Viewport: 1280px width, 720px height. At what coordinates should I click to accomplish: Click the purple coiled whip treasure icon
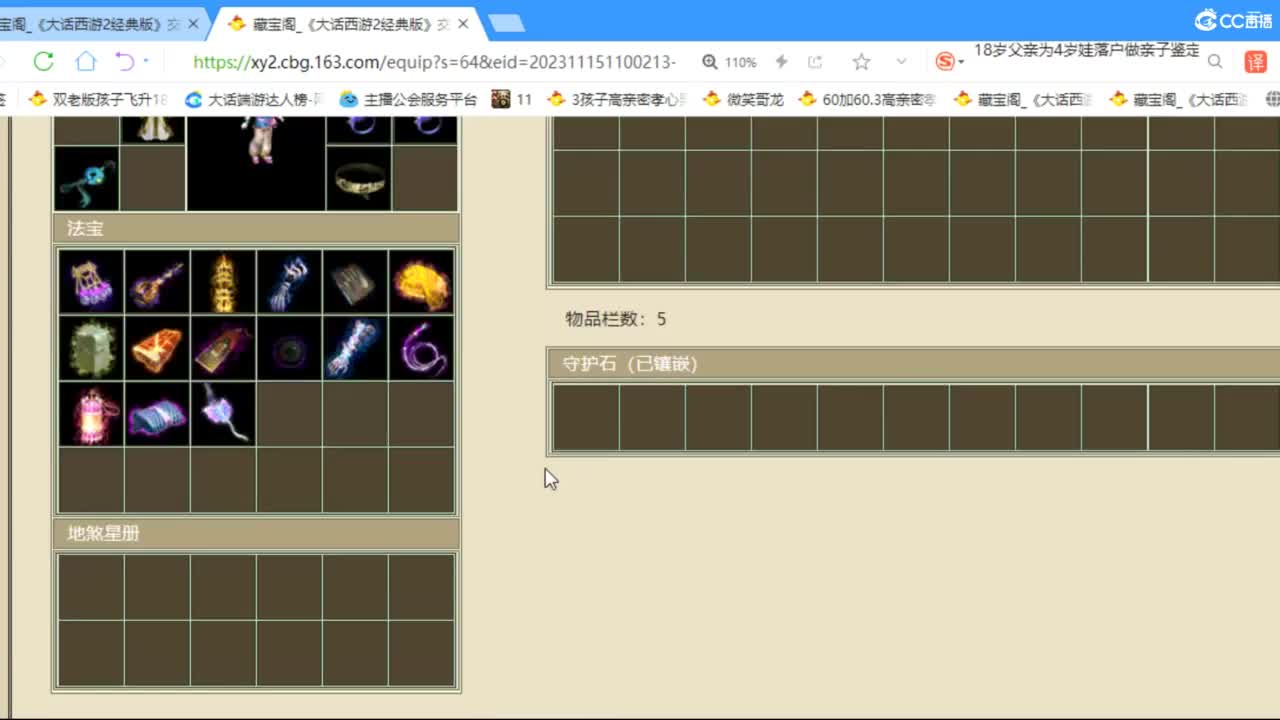pos(421,348)
